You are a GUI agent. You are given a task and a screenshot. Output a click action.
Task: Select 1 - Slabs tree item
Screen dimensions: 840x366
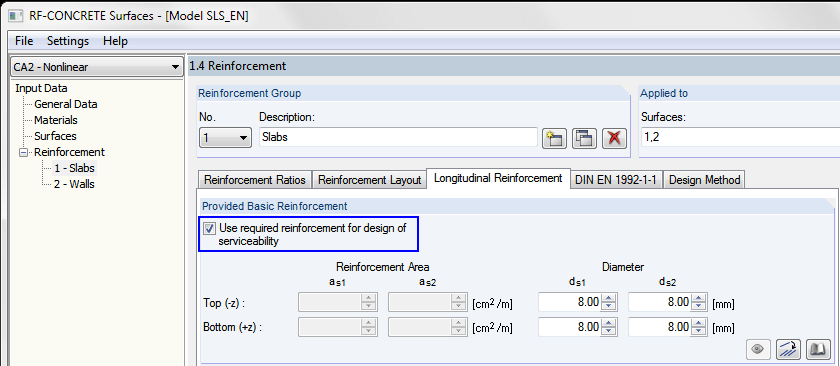[74, 168]
